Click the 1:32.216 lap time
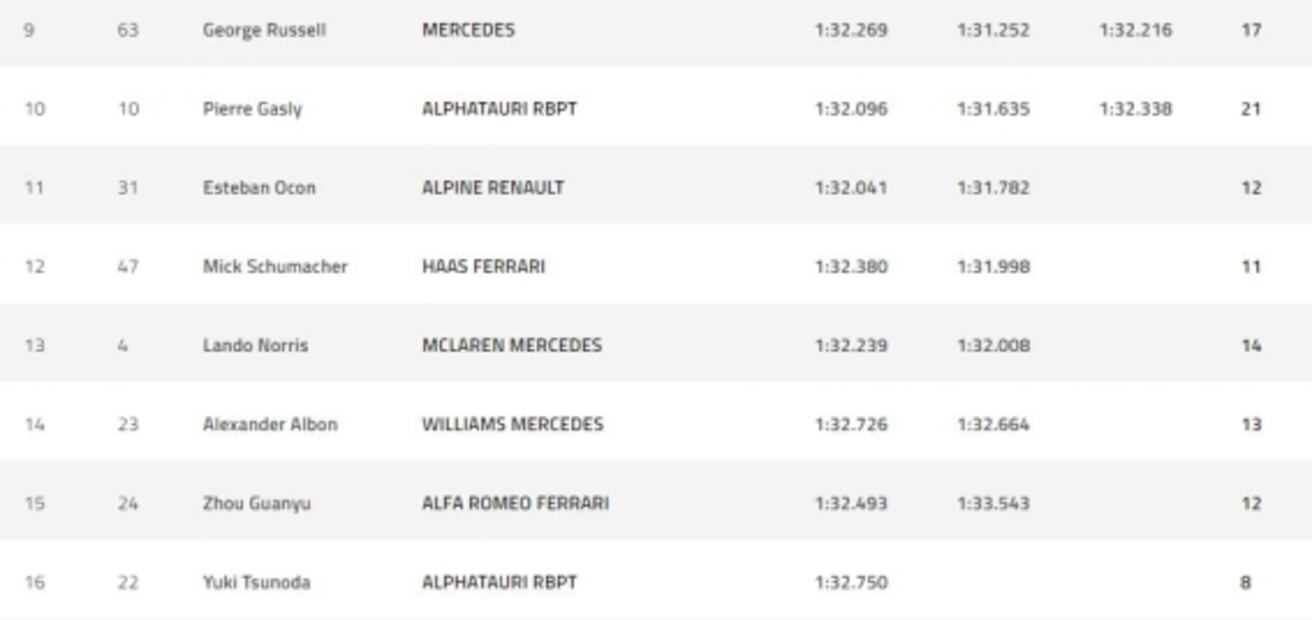This screenshot has width=1312, height=620. [1135, 30]
